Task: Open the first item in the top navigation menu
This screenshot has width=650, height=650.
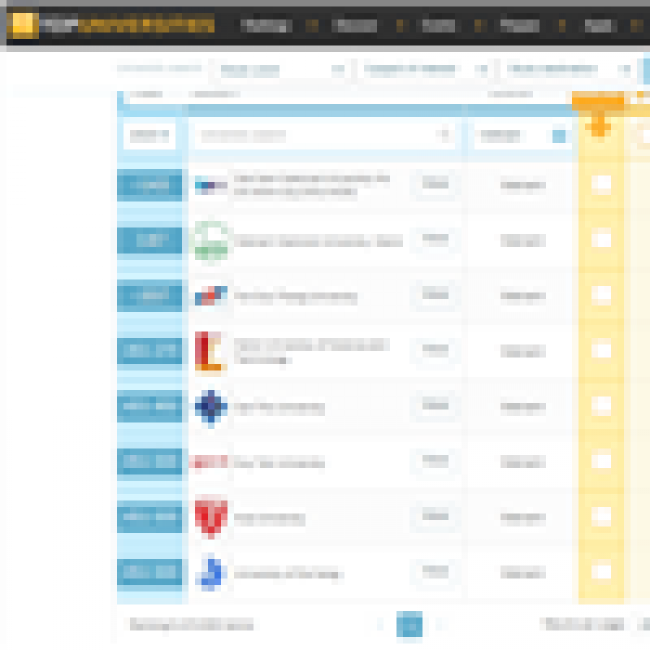Action: (265, 25)
